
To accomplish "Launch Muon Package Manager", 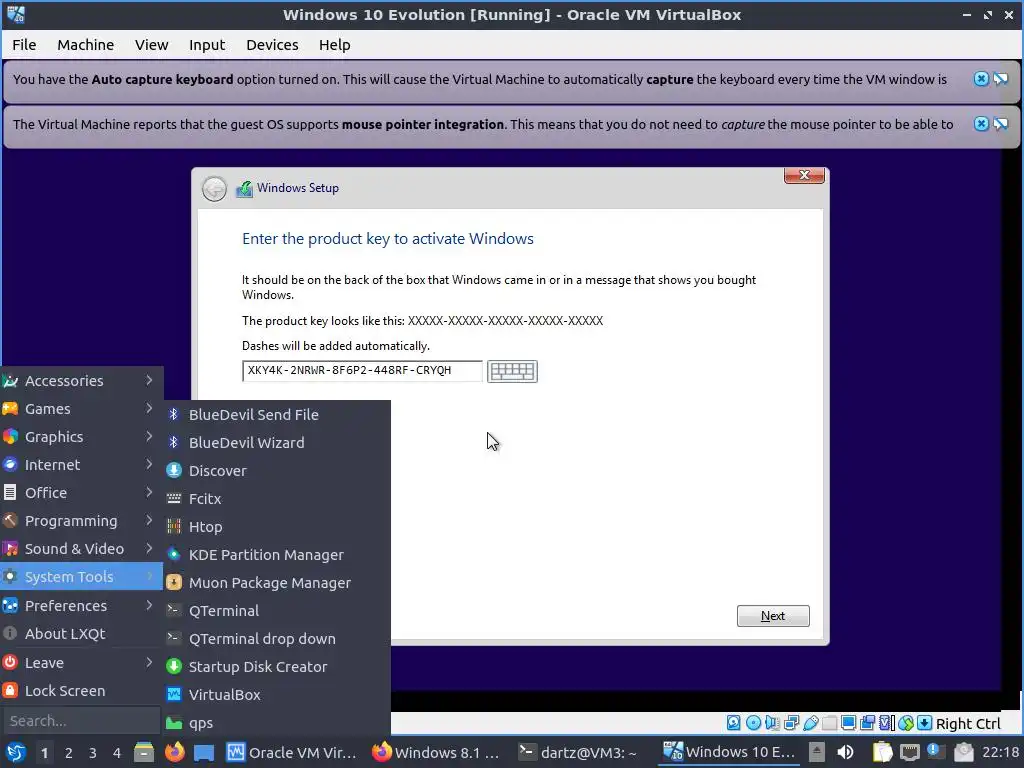I will [277, 583].
